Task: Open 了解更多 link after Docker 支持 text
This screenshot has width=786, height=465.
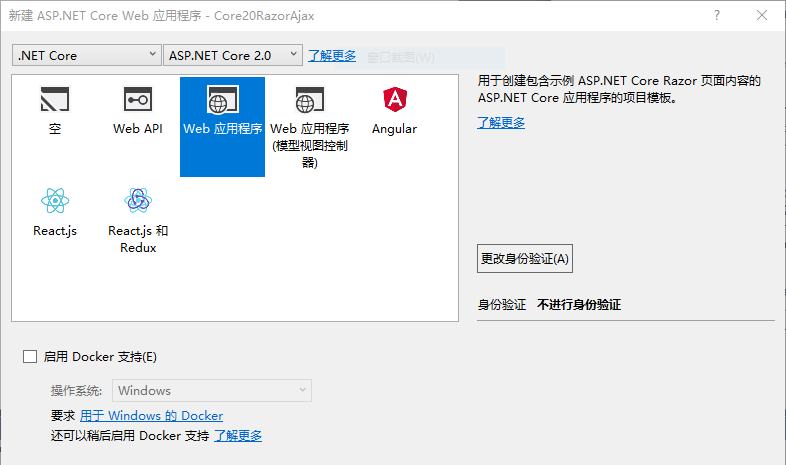Action: click(x=238, y=435)
